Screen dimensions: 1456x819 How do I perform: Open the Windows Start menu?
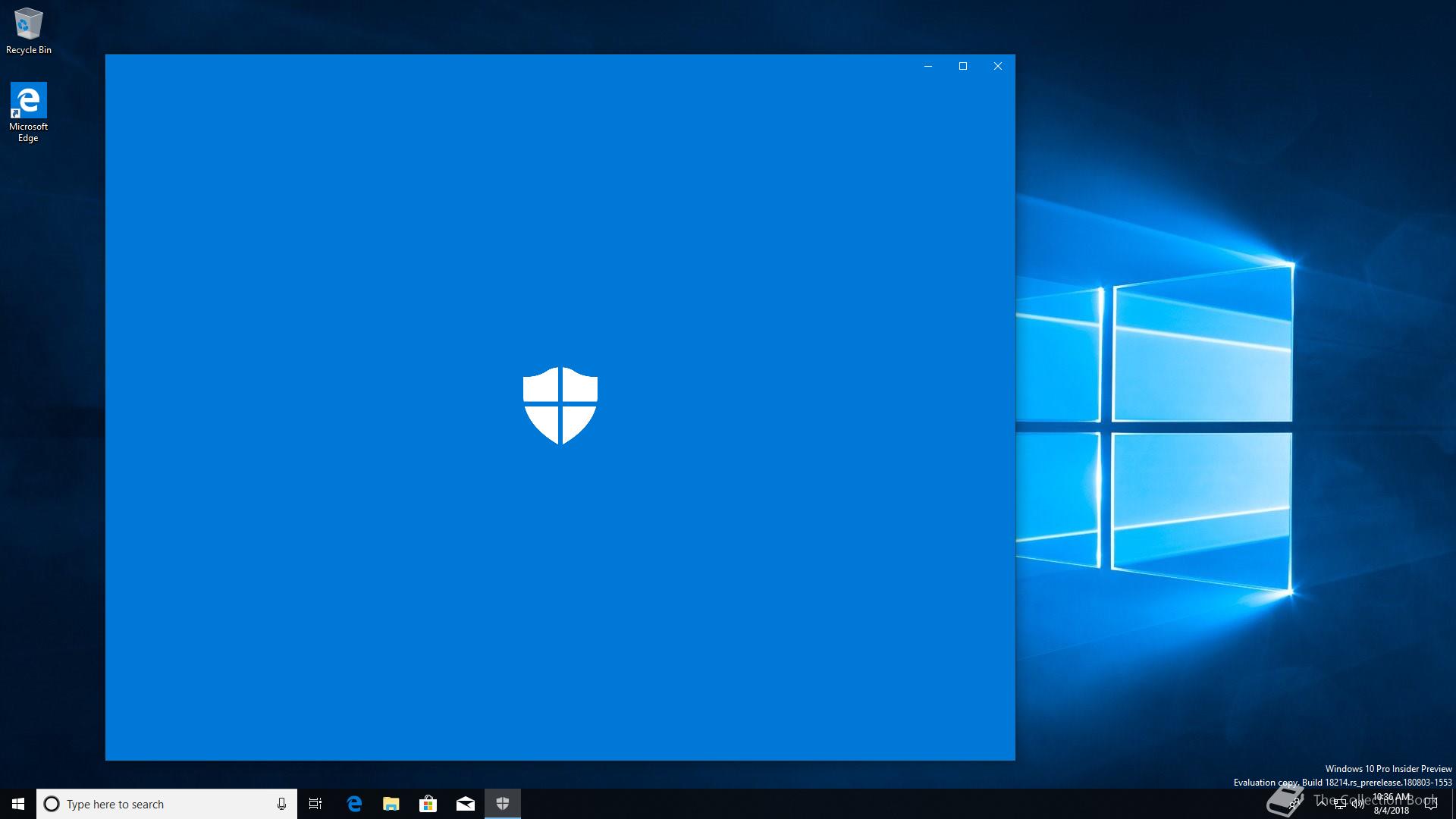pos(18,804)
